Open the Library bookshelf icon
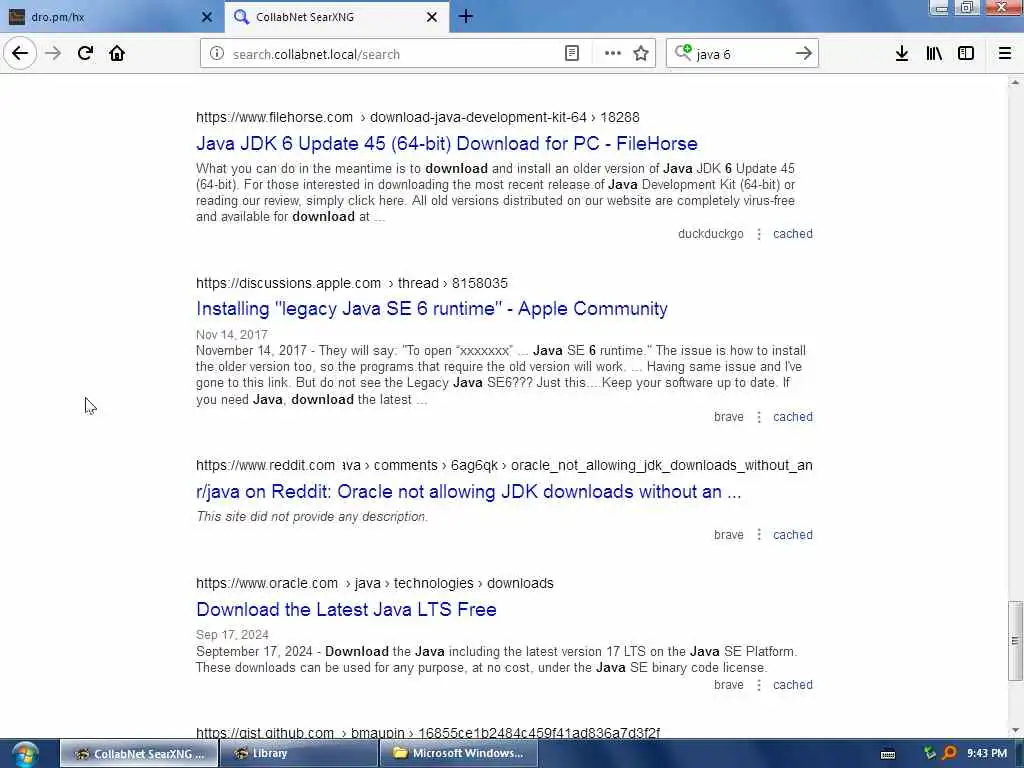1024x768 pixels. click(x=934, y=54)
